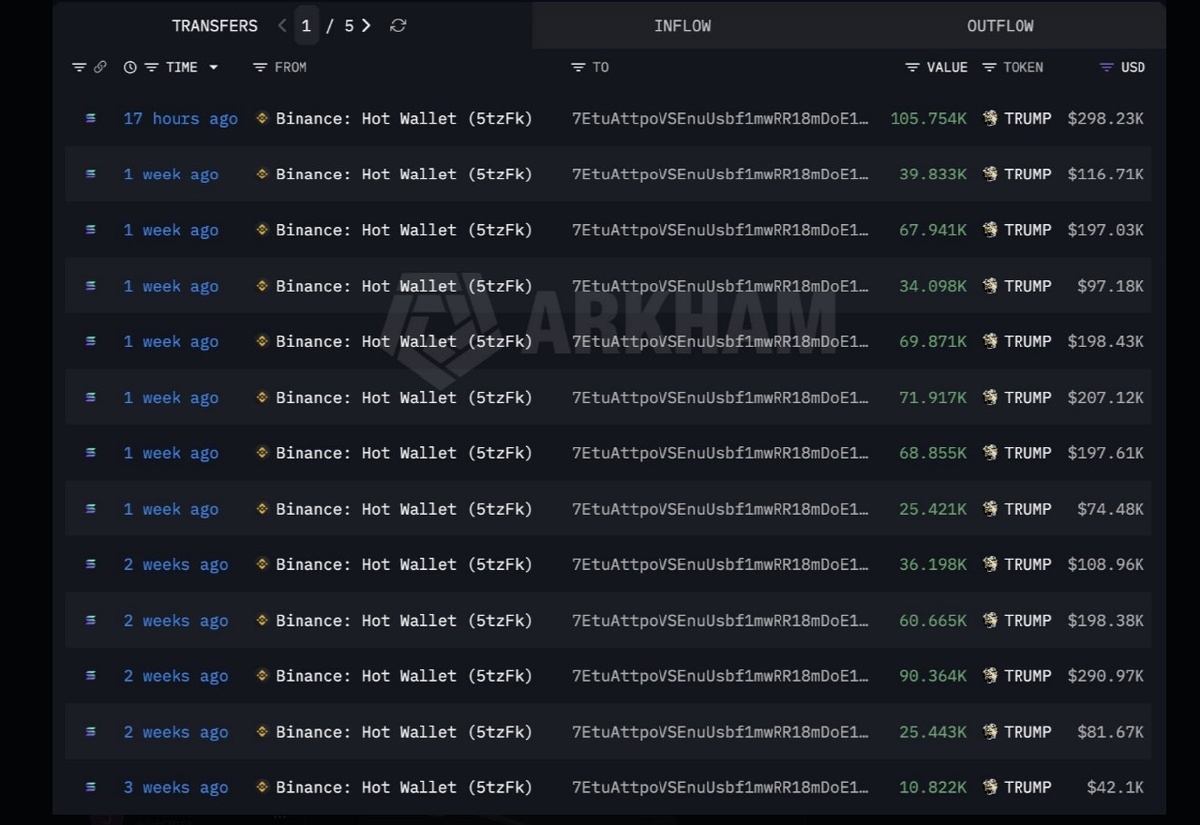1200x825 pixels.
Task: Click TRUMP token icon in the $42.1K row
Action: pos(990,787)
